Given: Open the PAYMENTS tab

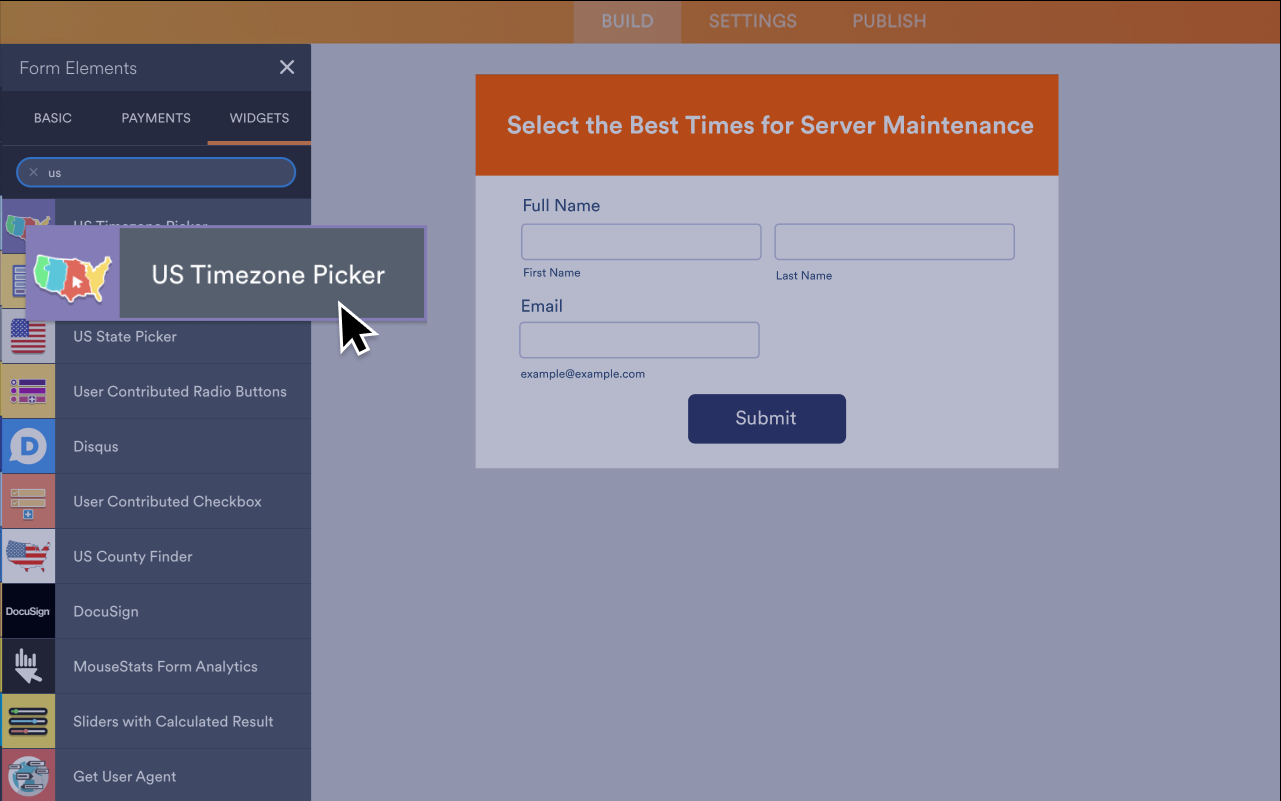Looking at the screenshot, I should 155,117.
